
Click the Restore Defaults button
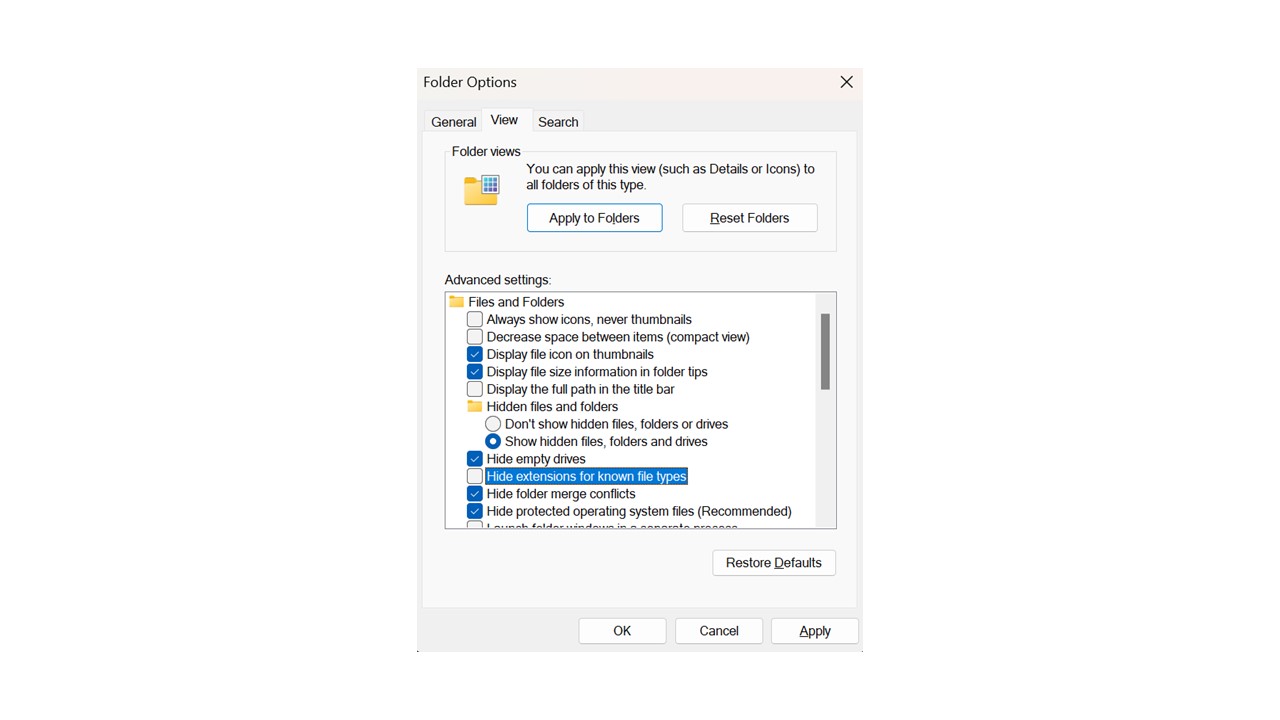coord(774,563)
